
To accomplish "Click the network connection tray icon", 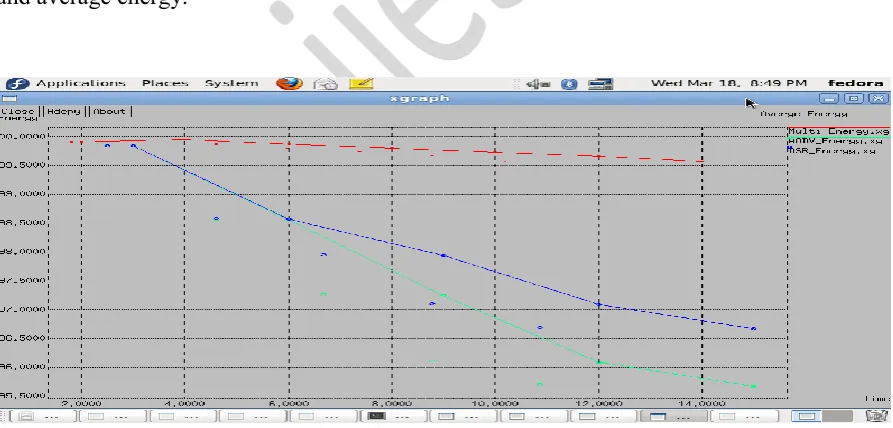I will click(x=600, y=84).
